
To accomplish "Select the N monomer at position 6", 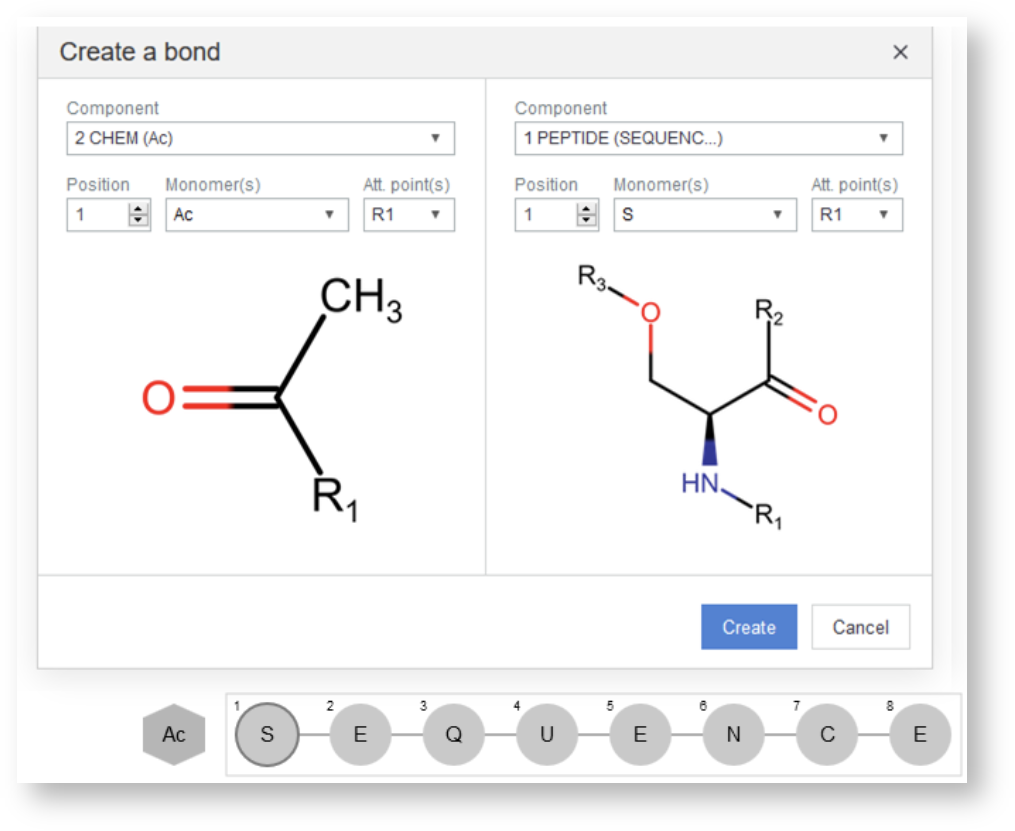I will click(733, 735).
